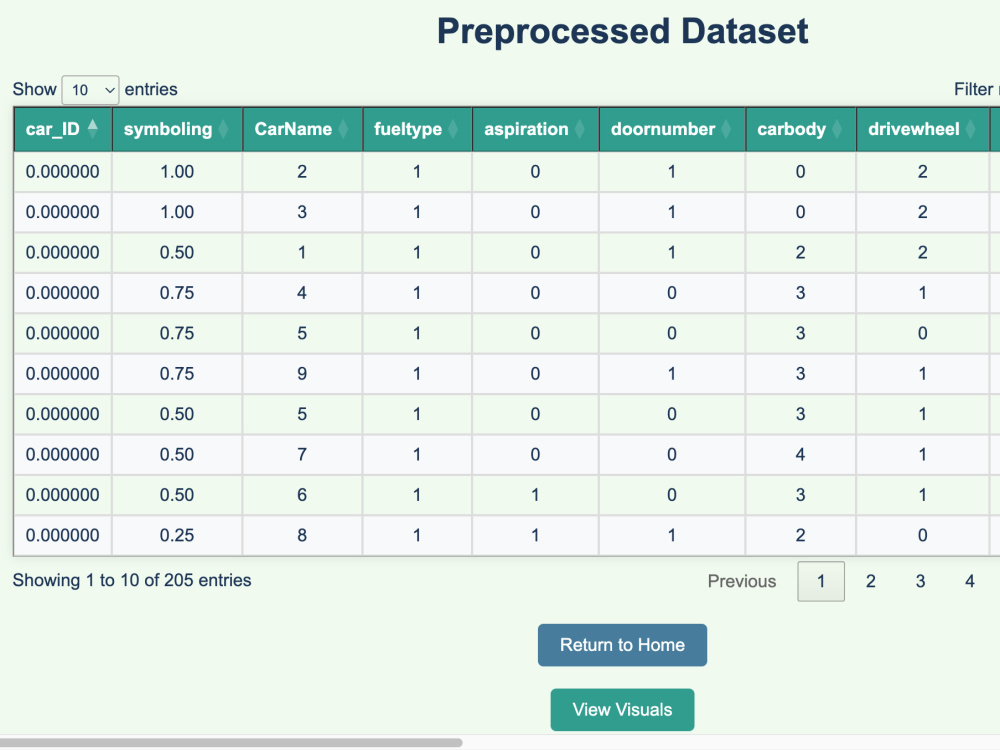This screenshot has height=750, width=1000.
Task: Click the horizontal scrollbar at the bottom
Action: pyautogui.click(x=231, y=742)
